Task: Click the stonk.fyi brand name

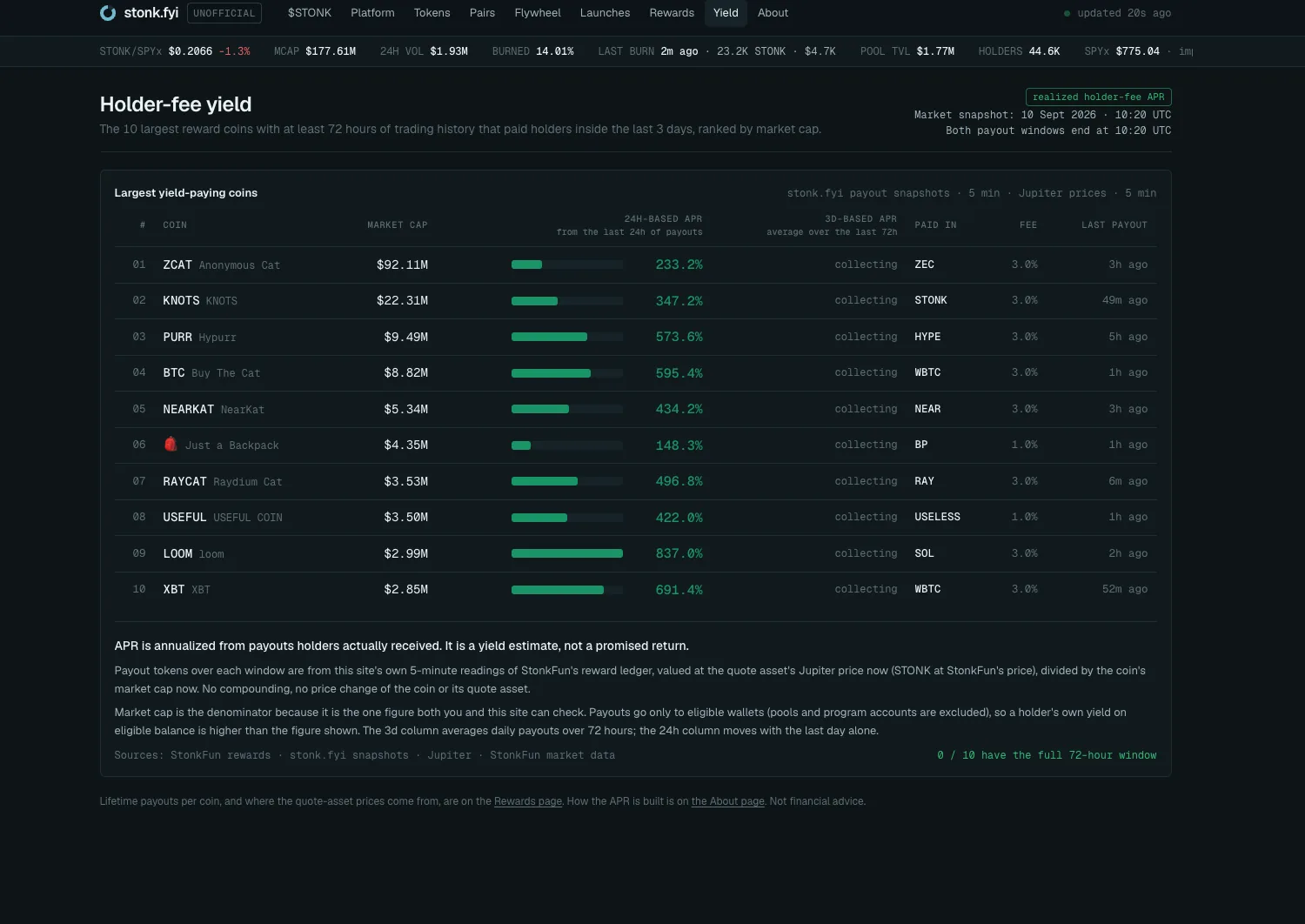Action: click(x=151, y=13)
